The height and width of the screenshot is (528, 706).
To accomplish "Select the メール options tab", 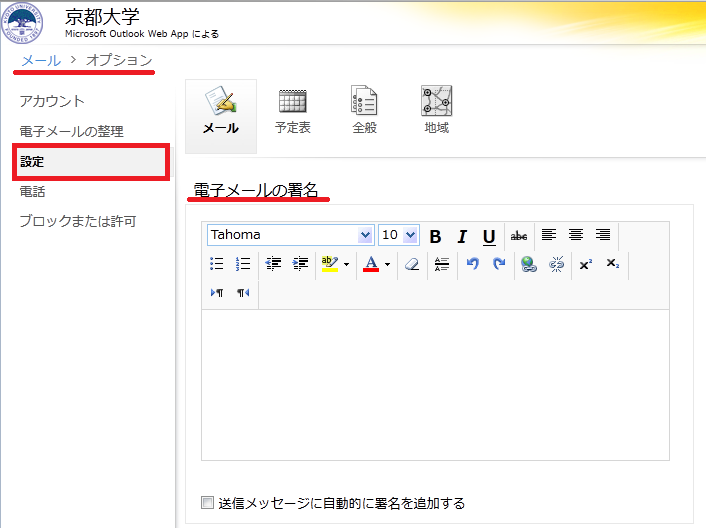I will (x=221, y=116).
